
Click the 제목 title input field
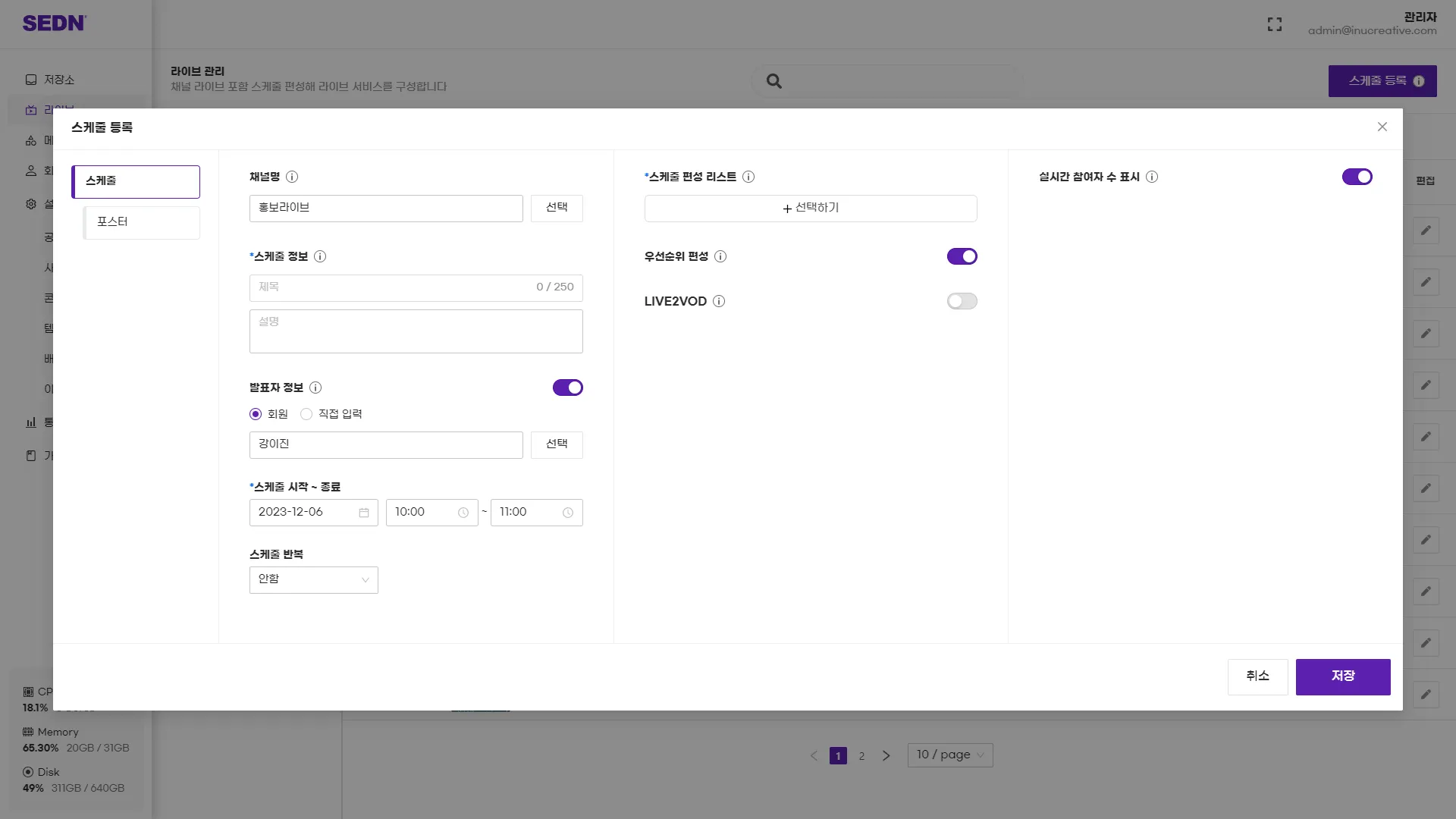pyautogui.click(x=394, y=287)
